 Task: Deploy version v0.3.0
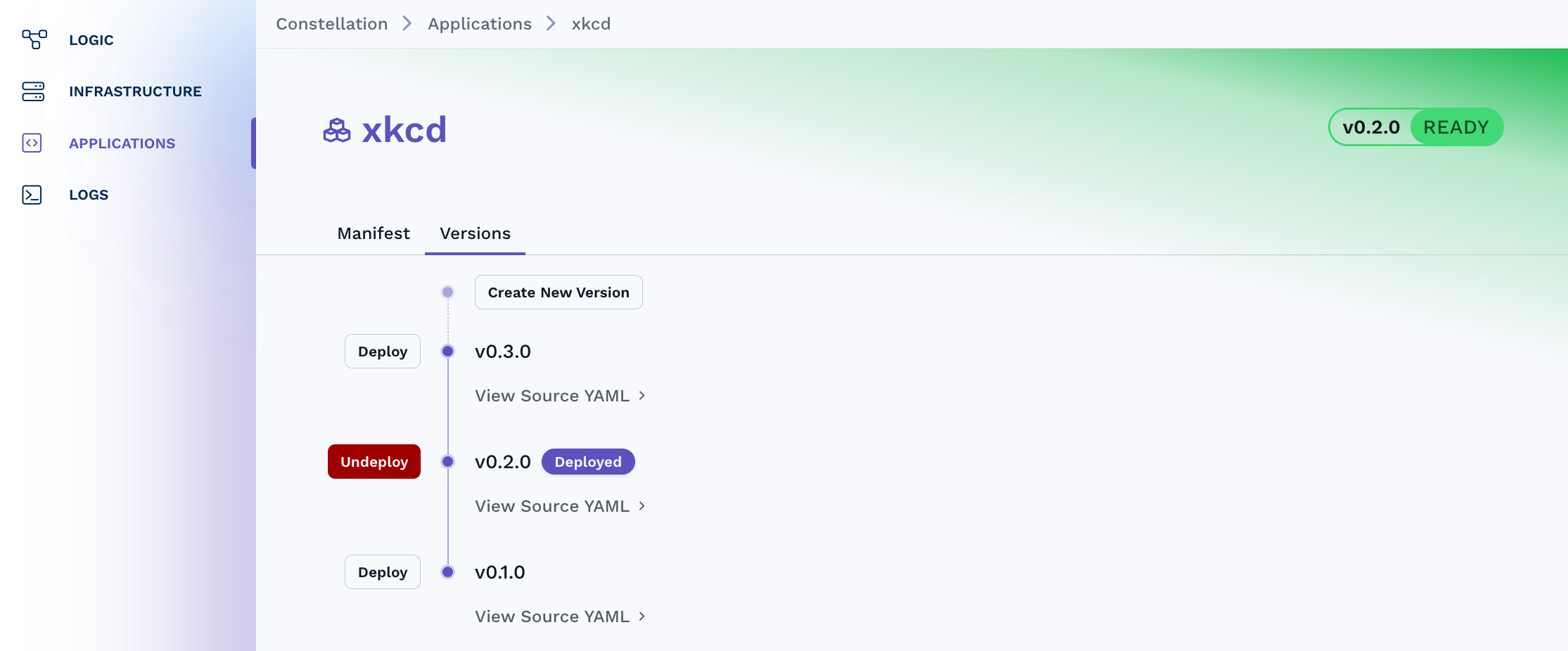(x=383, y=352)
